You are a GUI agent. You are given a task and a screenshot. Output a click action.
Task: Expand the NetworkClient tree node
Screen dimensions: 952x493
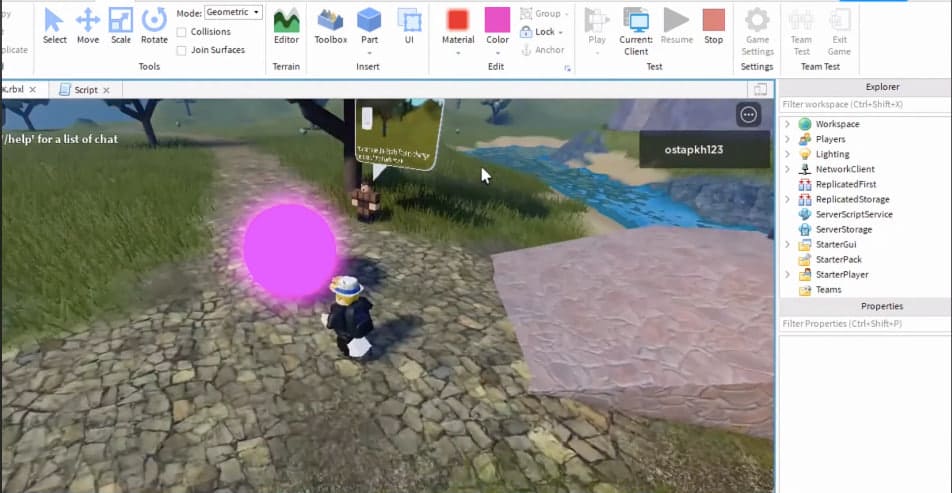(787, 169)
